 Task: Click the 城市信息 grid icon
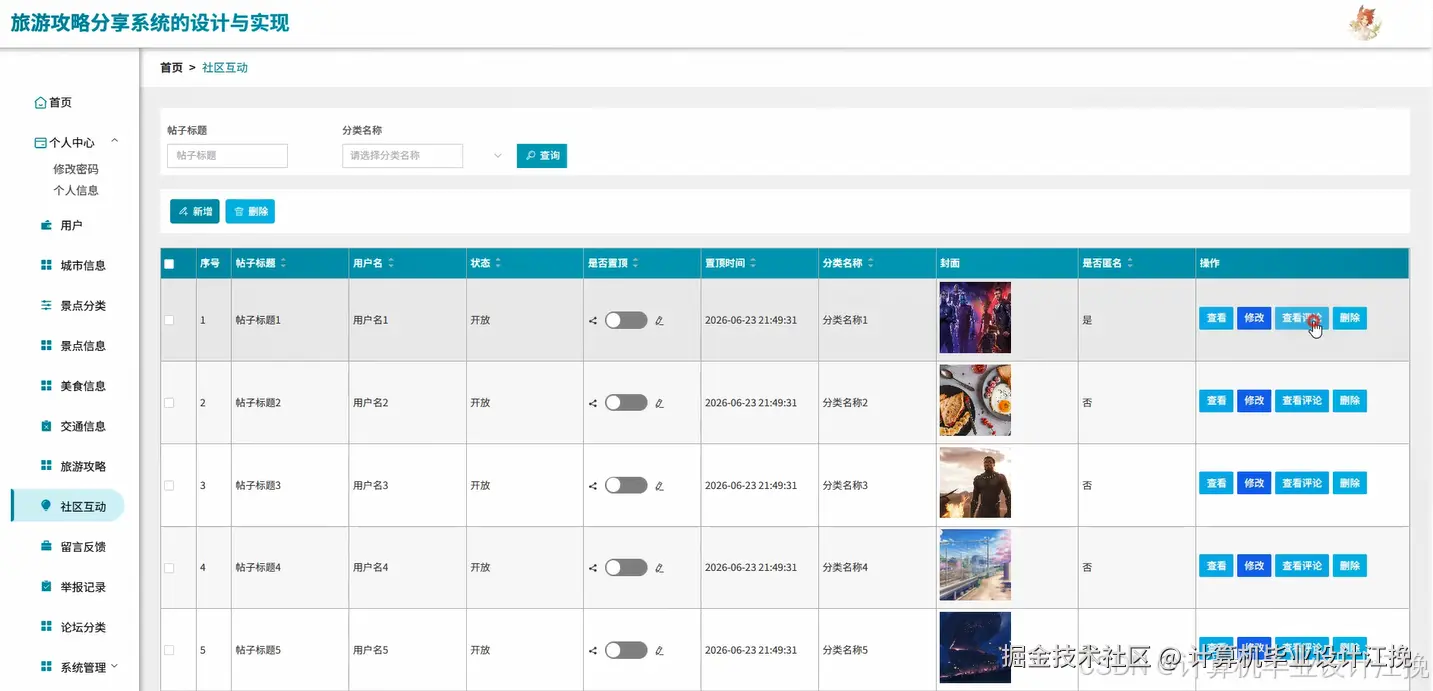(x=46, y=265)
